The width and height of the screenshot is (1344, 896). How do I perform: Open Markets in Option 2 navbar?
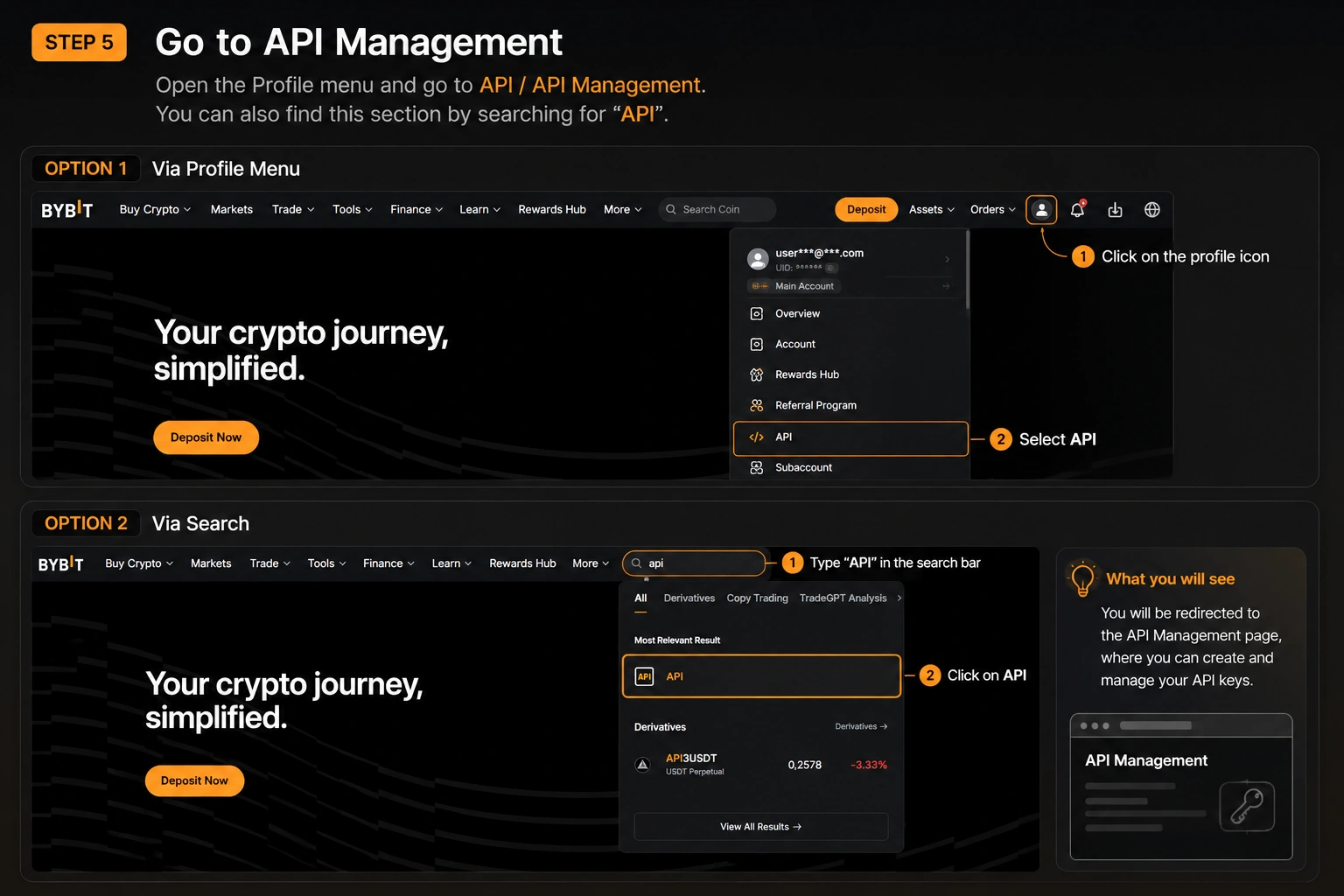211,563
